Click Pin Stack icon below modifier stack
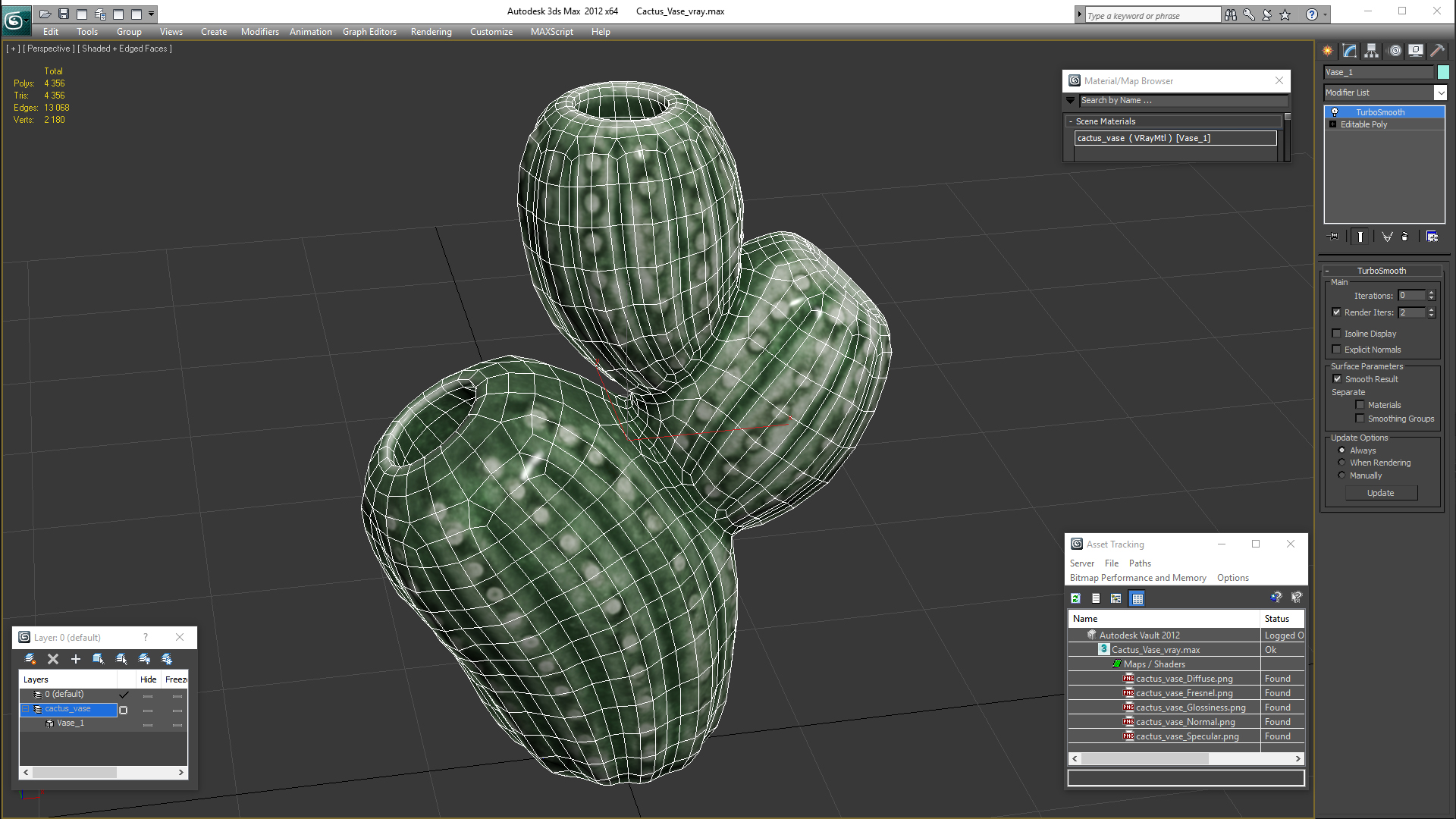Screen dimensions: 1456x819 tap(1335, 237)
